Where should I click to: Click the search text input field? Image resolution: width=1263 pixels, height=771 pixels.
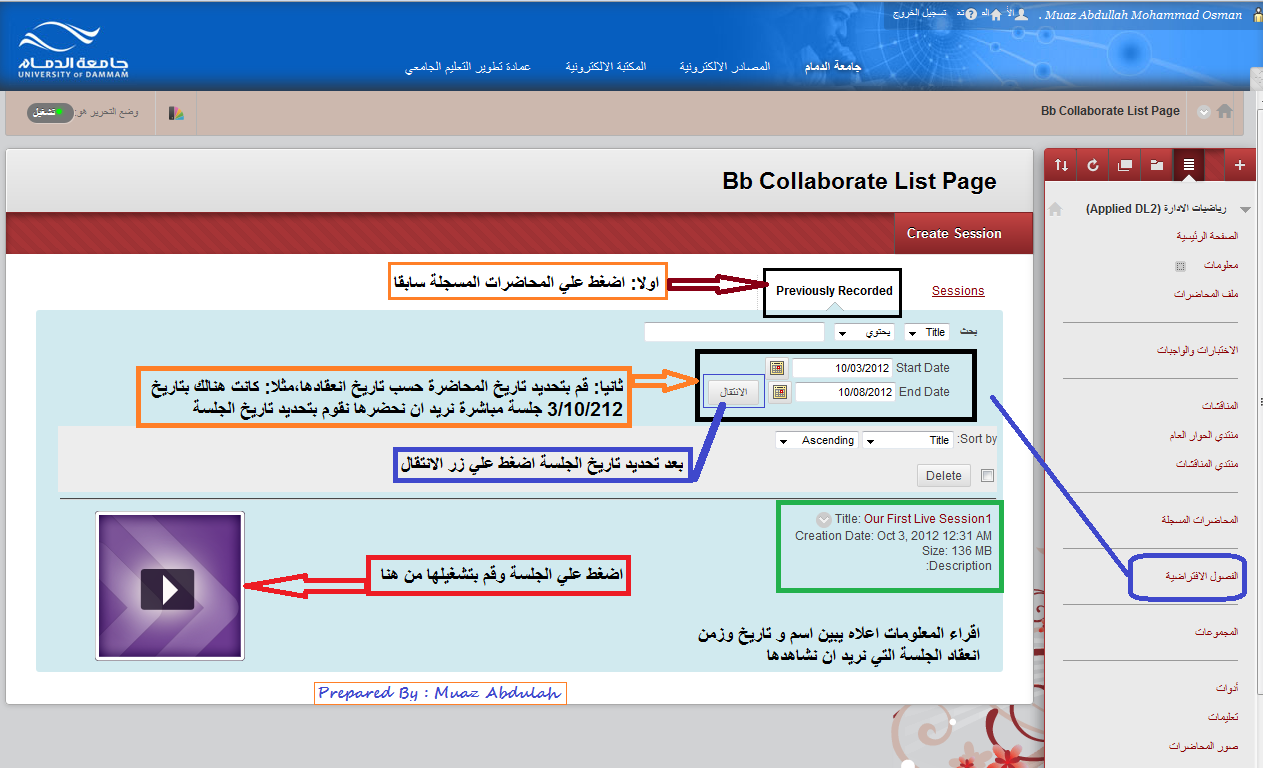(x=734, y=332)
